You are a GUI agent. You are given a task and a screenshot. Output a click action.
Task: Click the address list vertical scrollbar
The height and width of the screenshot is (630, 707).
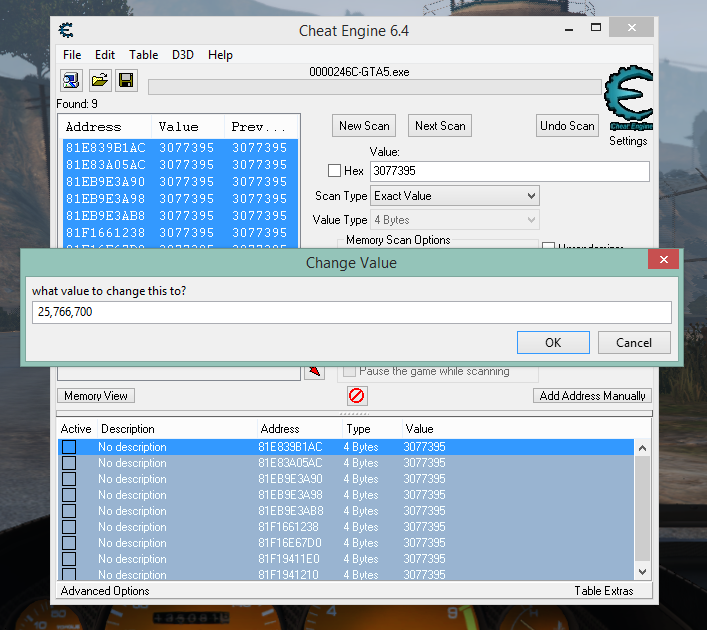click(643, 510)
